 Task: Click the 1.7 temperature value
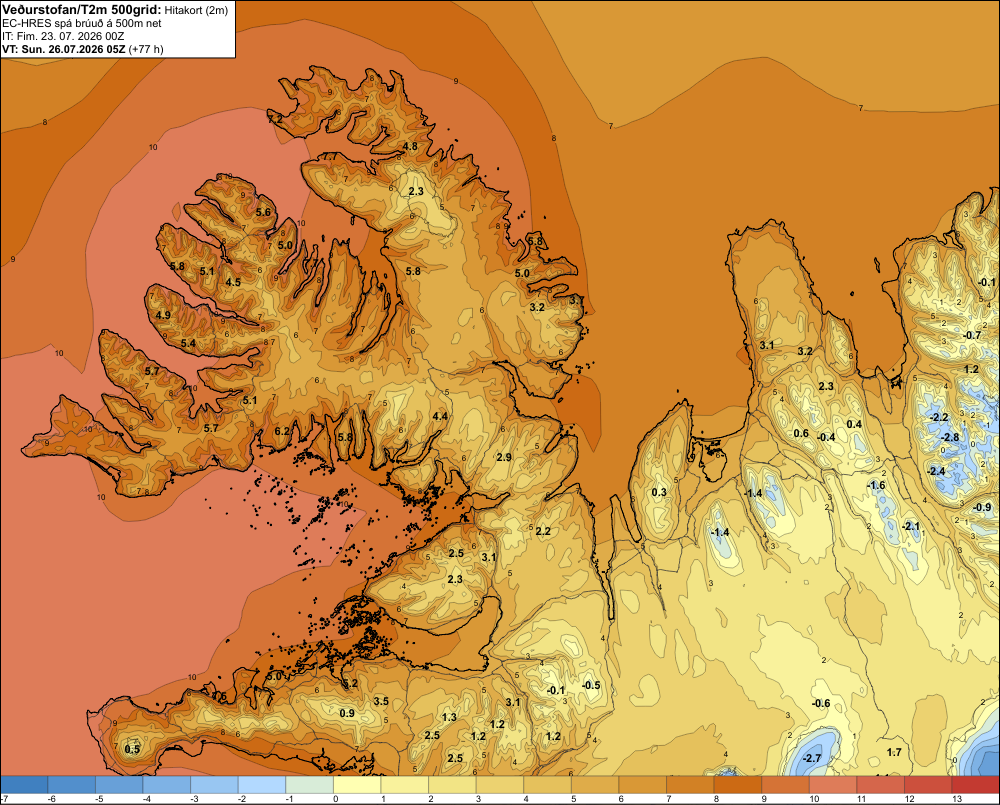pyautogui.click(x=894, y=752)
